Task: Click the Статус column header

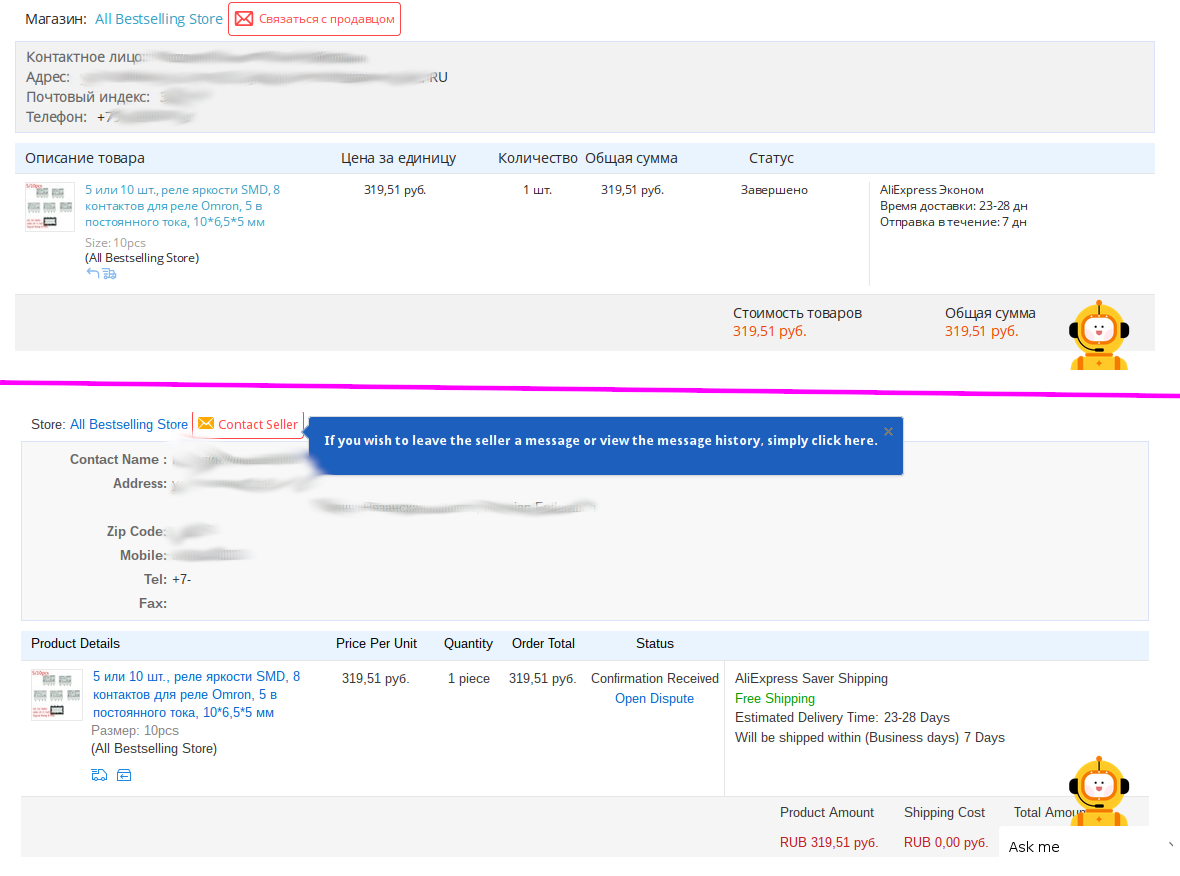Action: tap(771, 158)
